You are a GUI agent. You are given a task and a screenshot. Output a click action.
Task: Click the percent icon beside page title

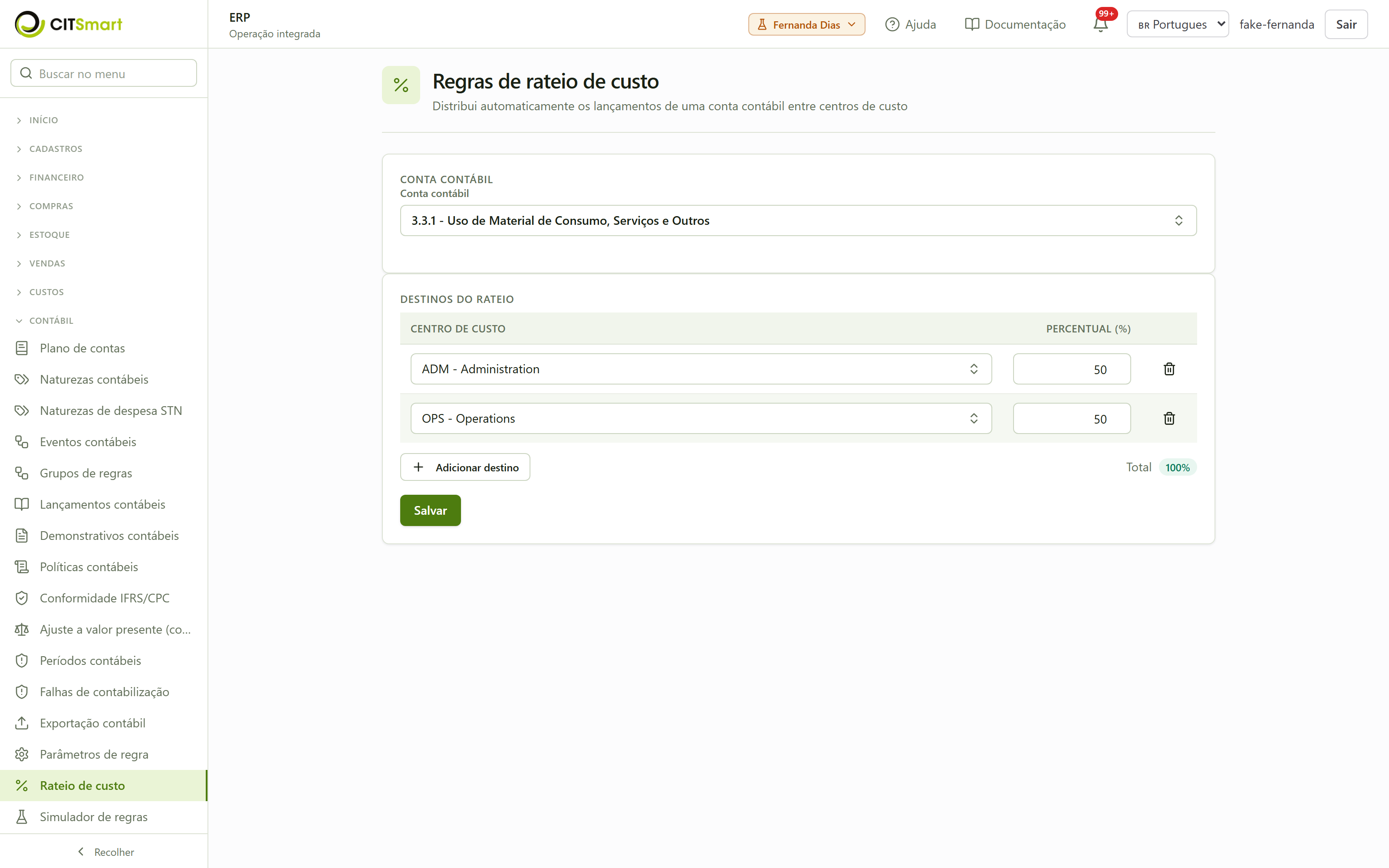coord(401,85)
